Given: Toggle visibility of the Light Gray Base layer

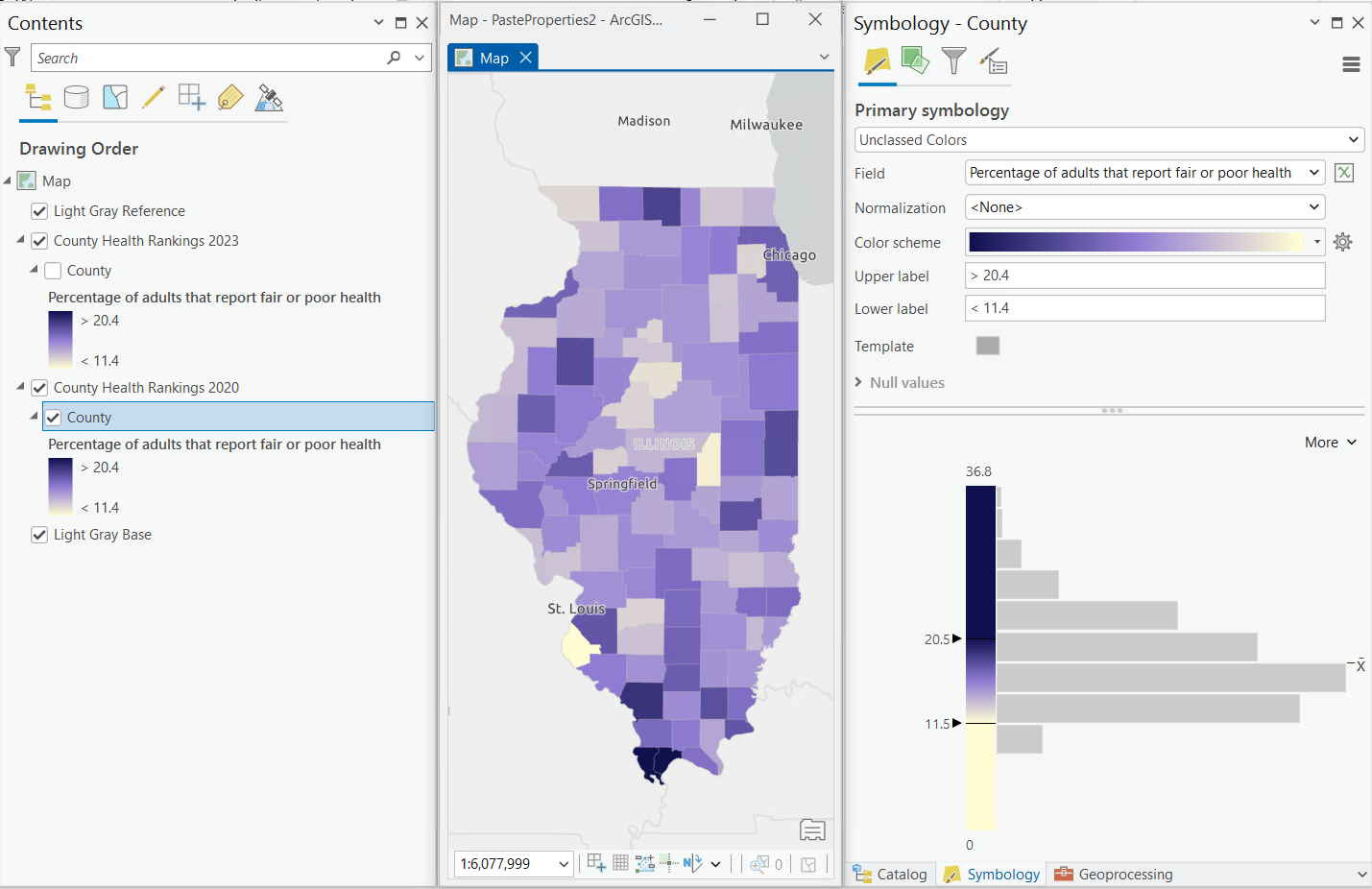Looking at the screenshot, I should coord(39,534).
